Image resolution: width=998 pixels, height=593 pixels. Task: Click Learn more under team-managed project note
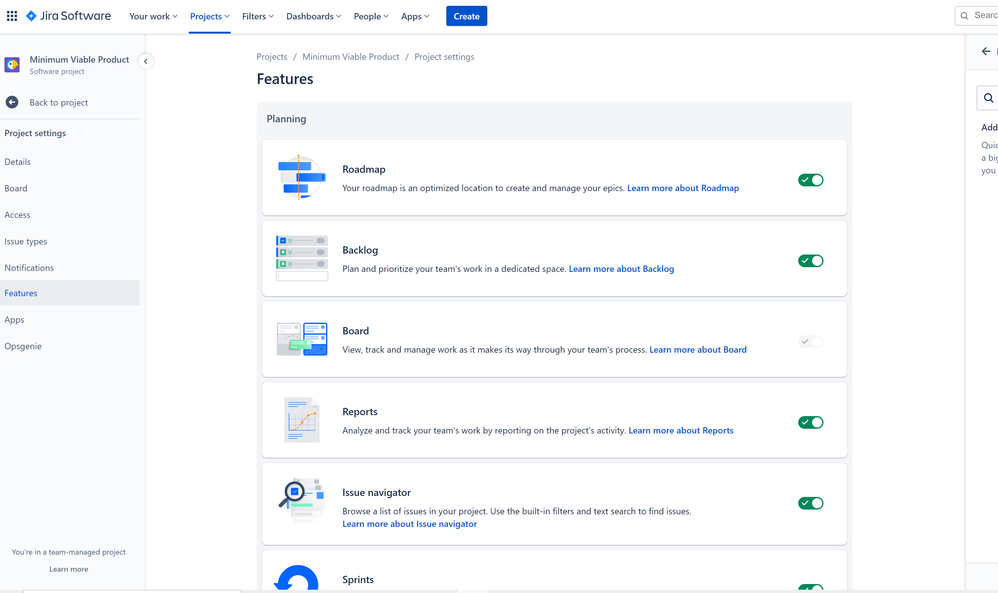click(x=69, y=569)
